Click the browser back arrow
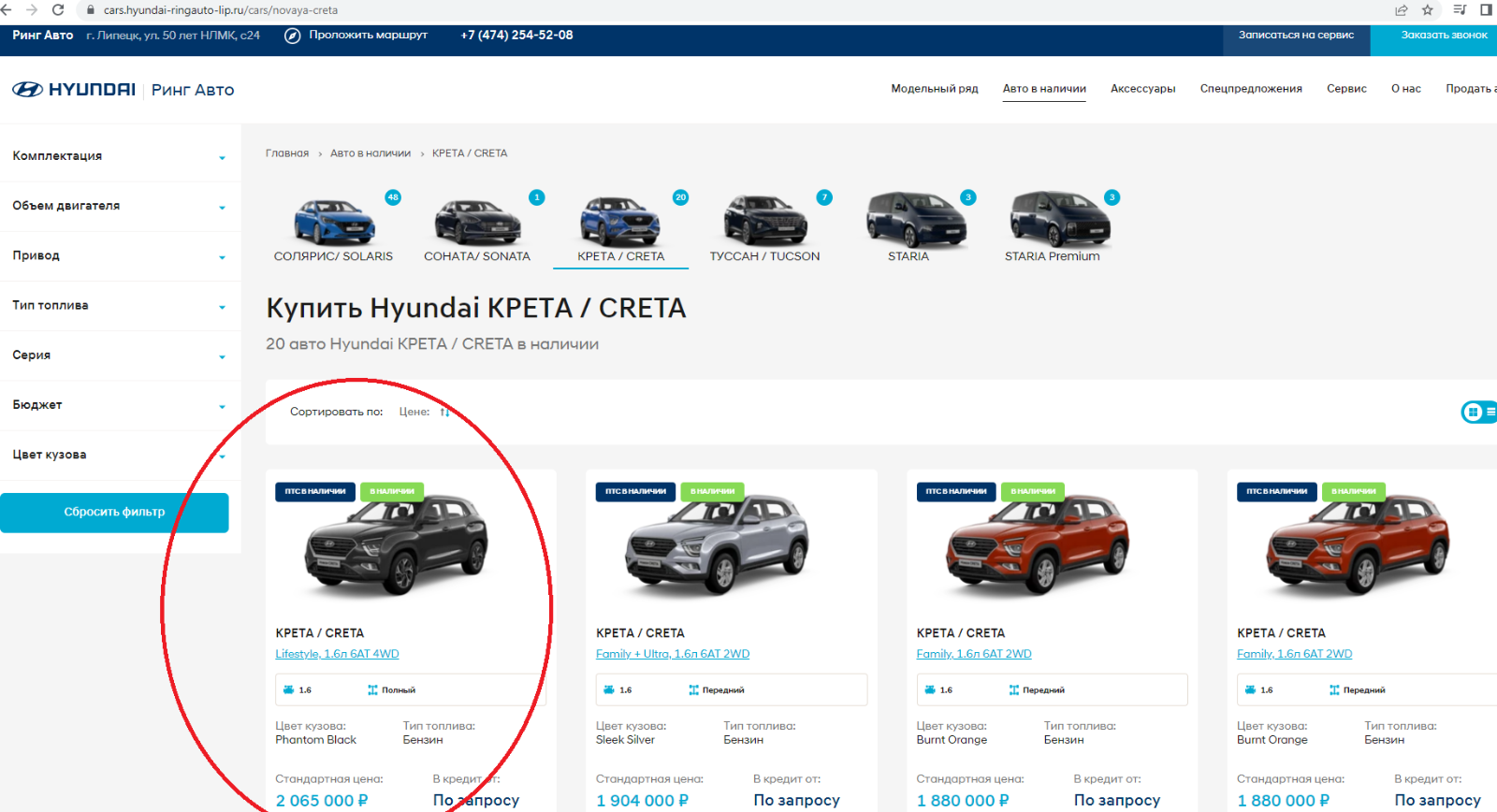Image resolution: width=1497 pixels, height=812 pixels. 7,9
